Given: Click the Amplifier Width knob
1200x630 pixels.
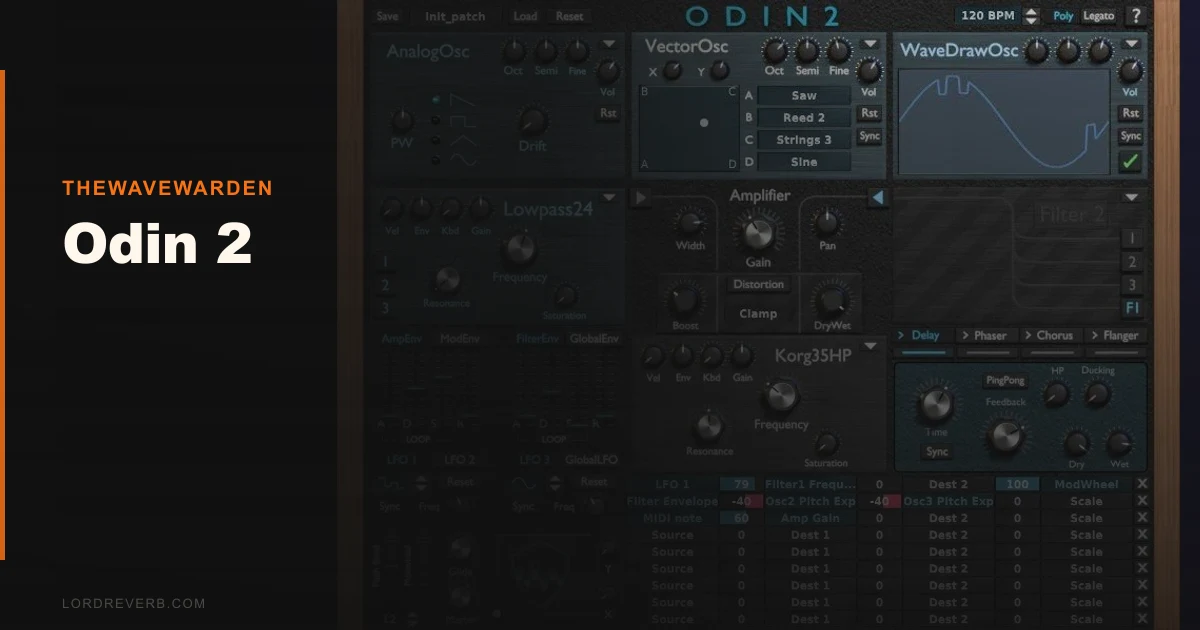Looking at the screenshot, I should pos(689,222).
